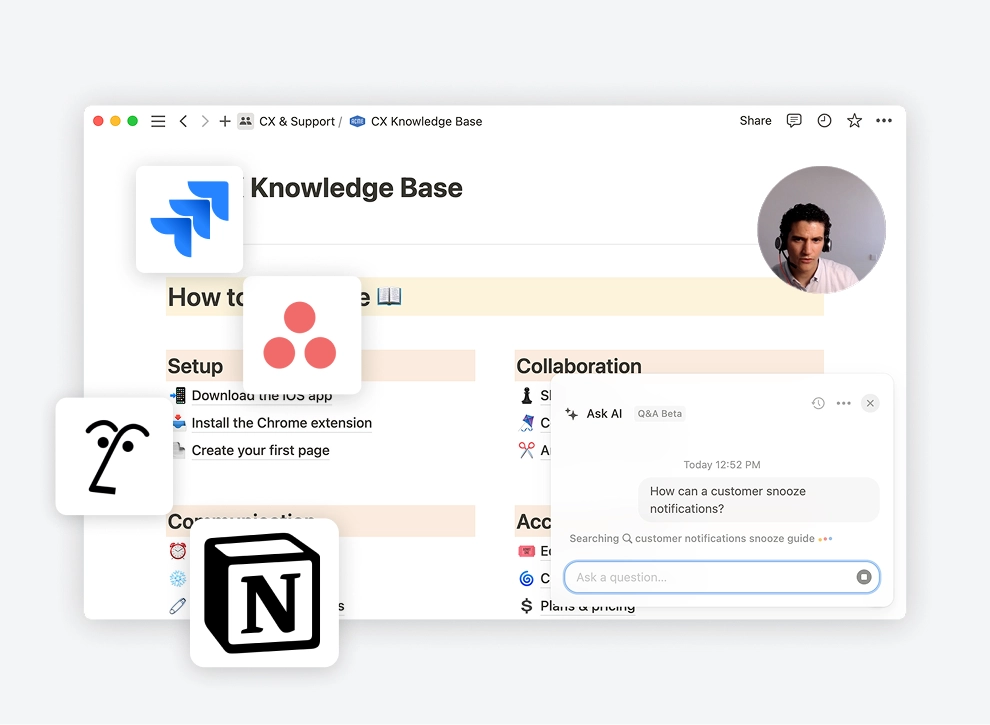
Task: Click the Today 12:52 PM timestamp
Action: click(x=722, y=465)
